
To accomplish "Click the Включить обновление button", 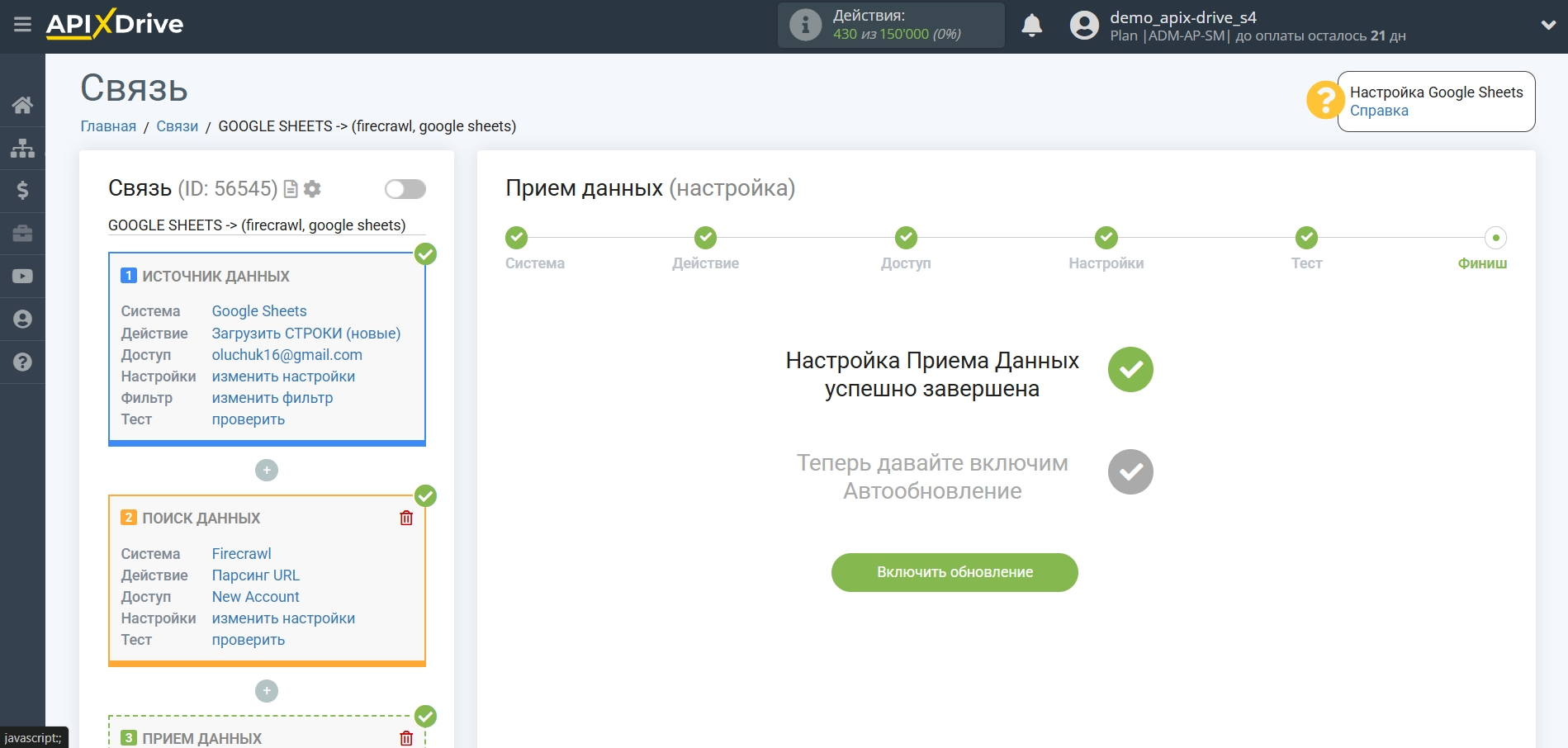I will coord(955,572).
